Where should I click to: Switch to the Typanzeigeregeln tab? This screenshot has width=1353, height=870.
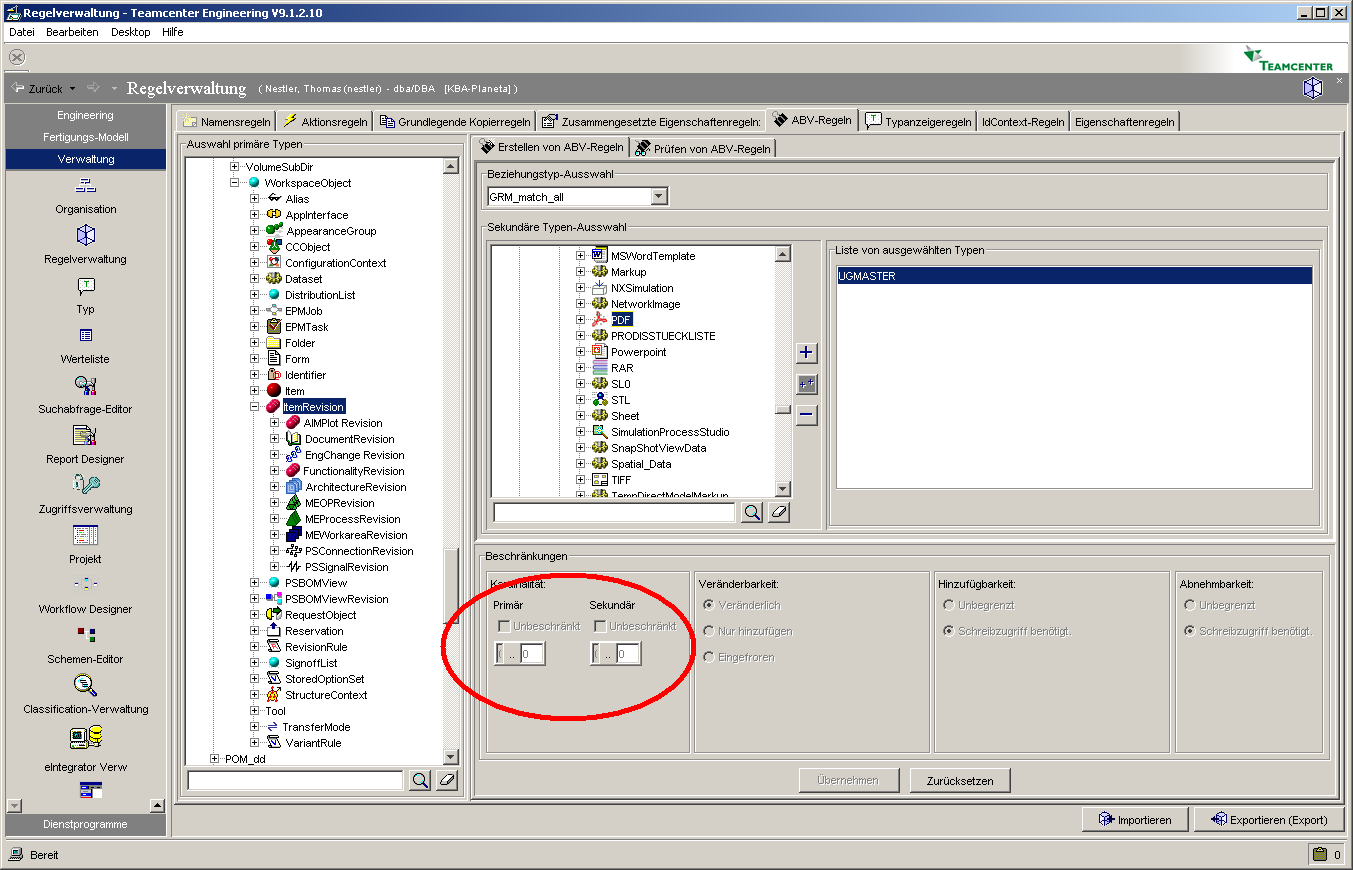tap(918, 122)
